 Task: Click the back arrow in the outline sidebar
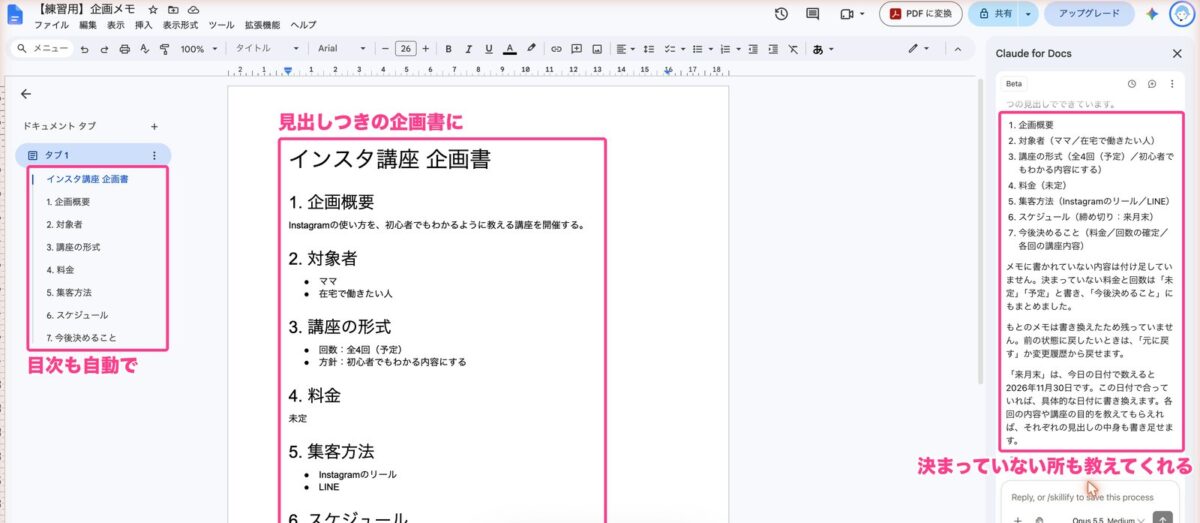26,94
